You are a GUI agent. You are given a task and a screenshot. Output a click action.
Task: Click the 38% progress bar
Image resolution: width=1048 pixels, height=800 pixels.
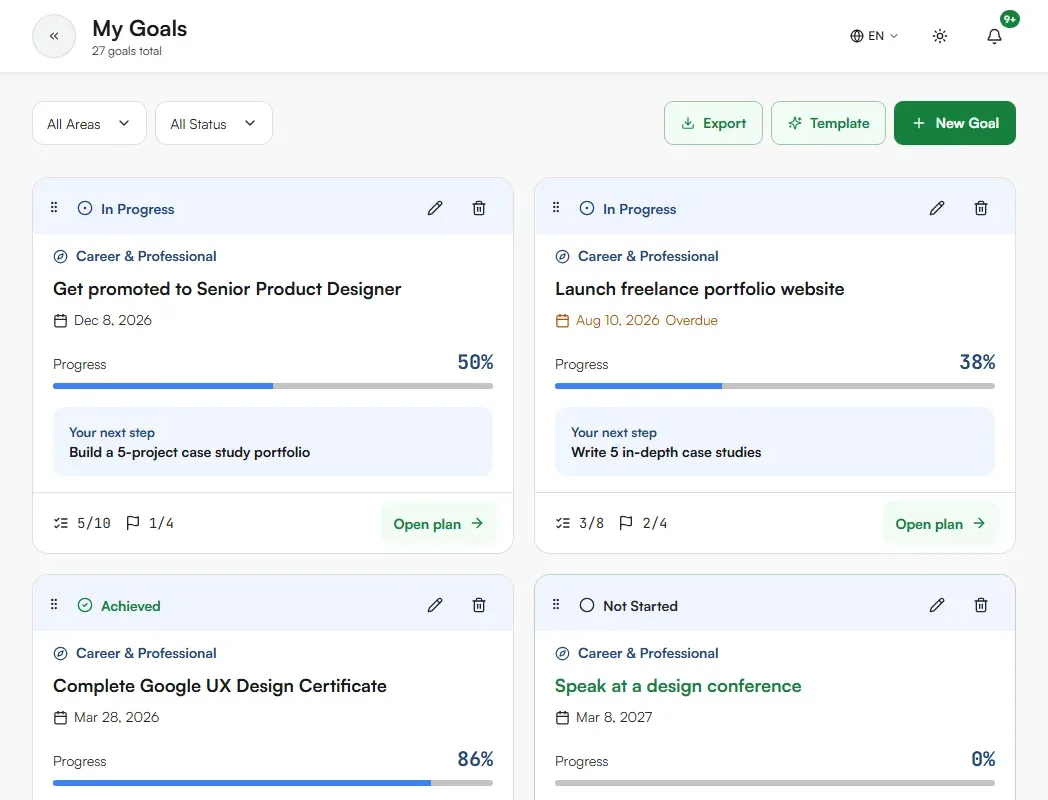coord(775,386)
